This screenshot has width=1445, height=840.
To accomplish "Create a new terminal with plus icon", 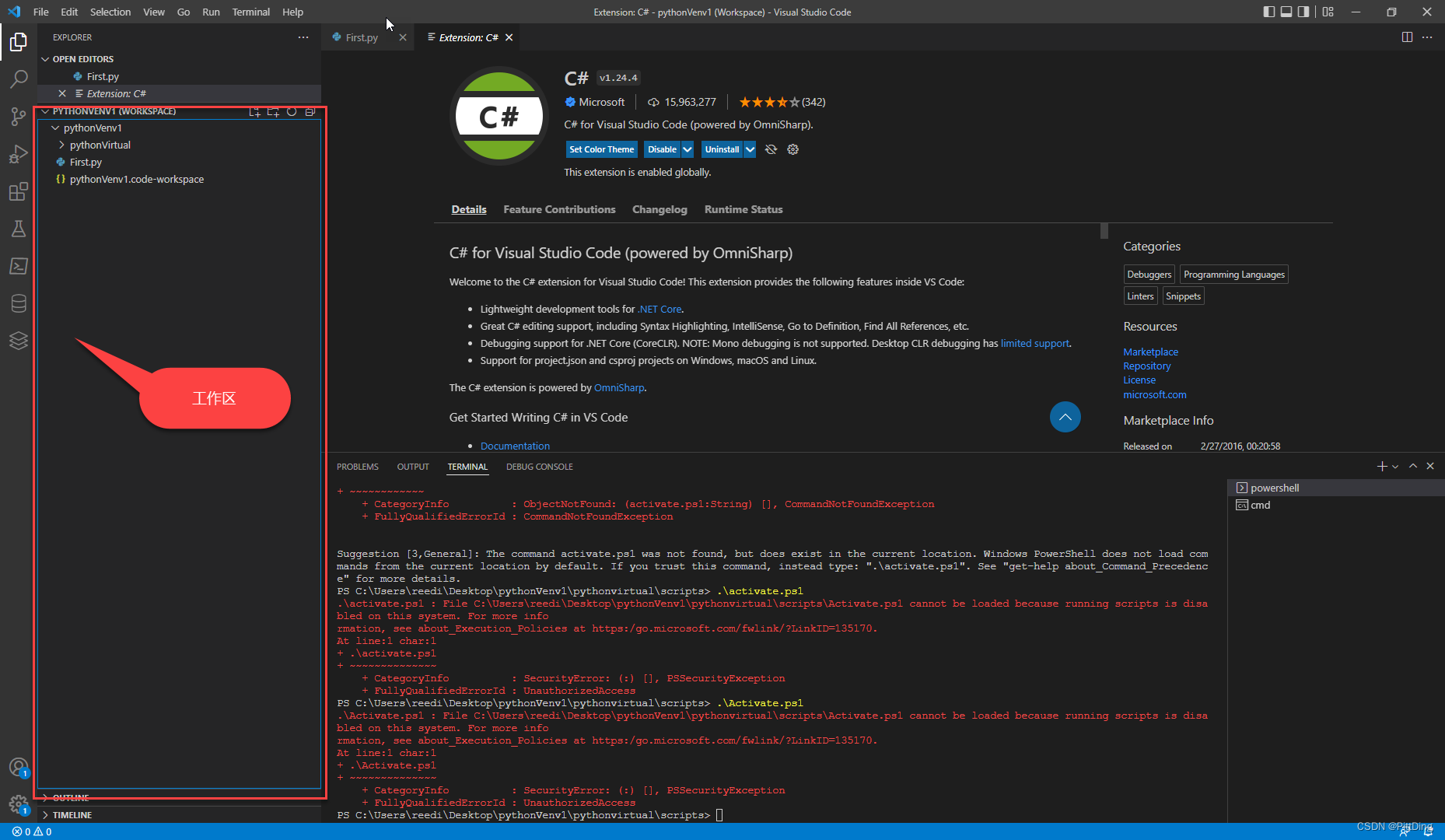I will (1382, 466).
